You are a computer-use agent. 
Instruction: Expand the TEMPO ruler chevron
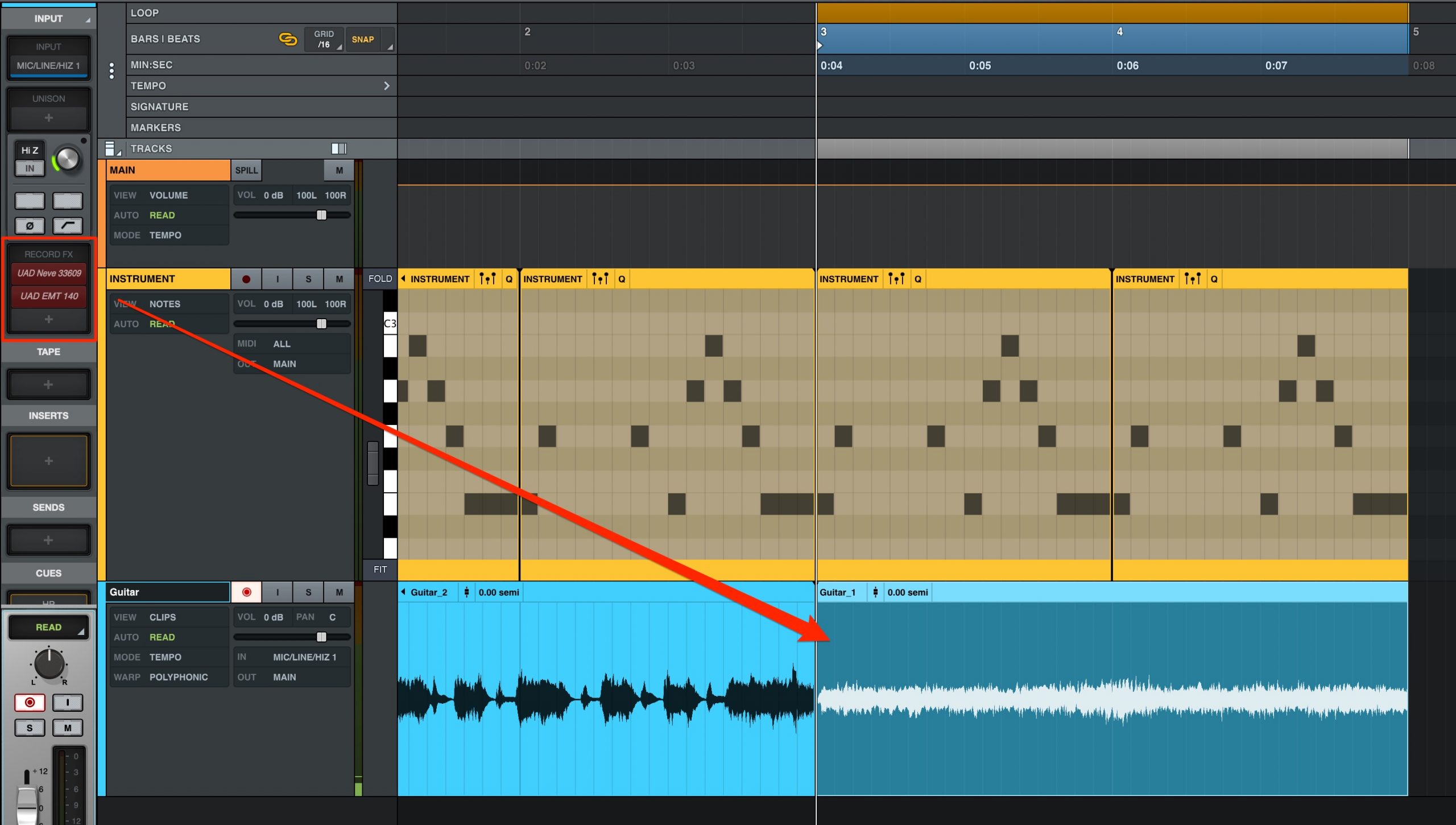387,86
